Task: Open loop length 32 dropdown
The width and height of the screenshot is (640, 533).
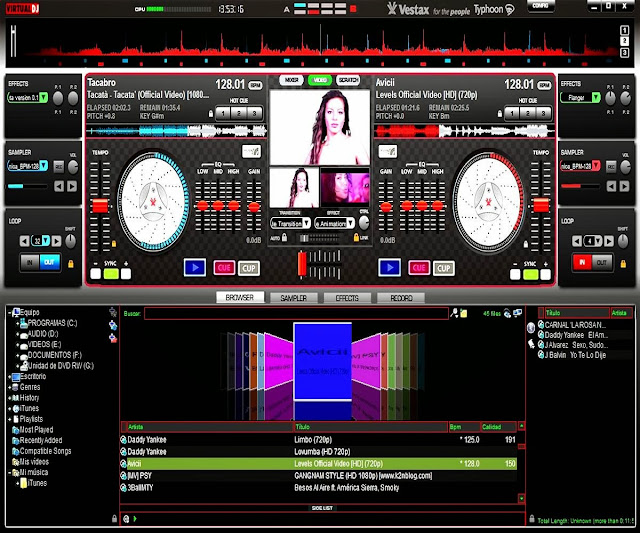Action: coord(46,241)
